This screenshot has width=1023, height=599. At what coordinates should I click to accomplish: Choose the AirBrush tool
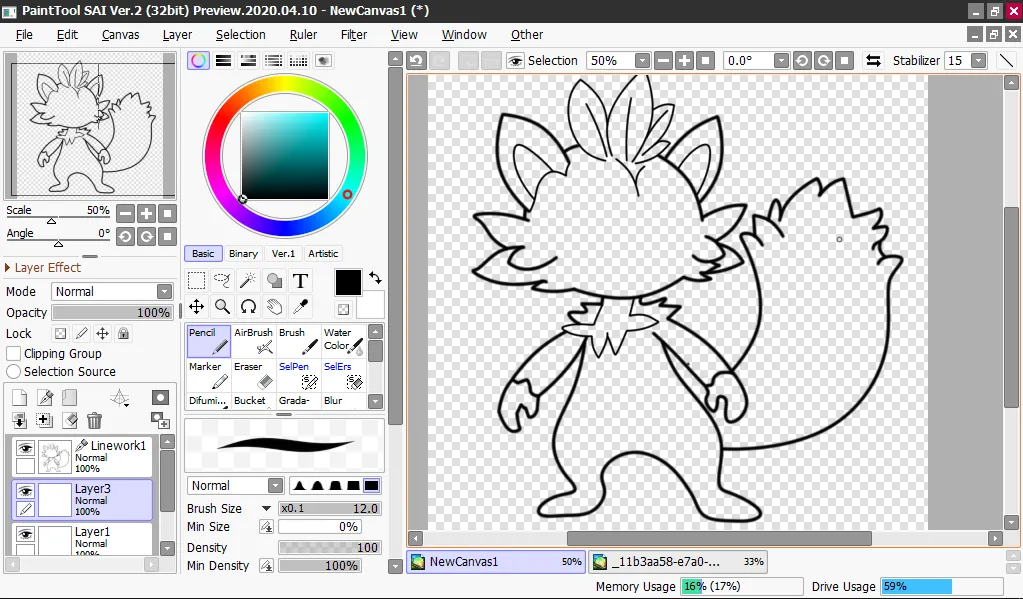(x=254, y=341)
